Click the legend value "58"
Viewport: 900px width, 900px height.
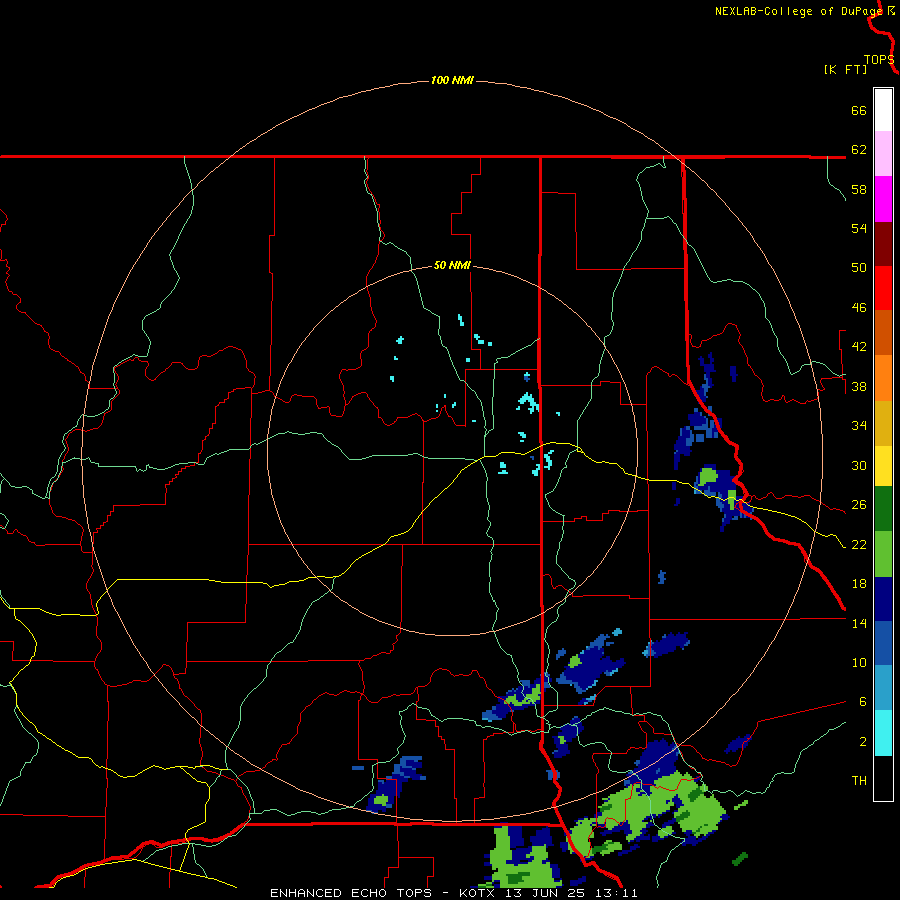pyautogui.click(x=859, y=189)
